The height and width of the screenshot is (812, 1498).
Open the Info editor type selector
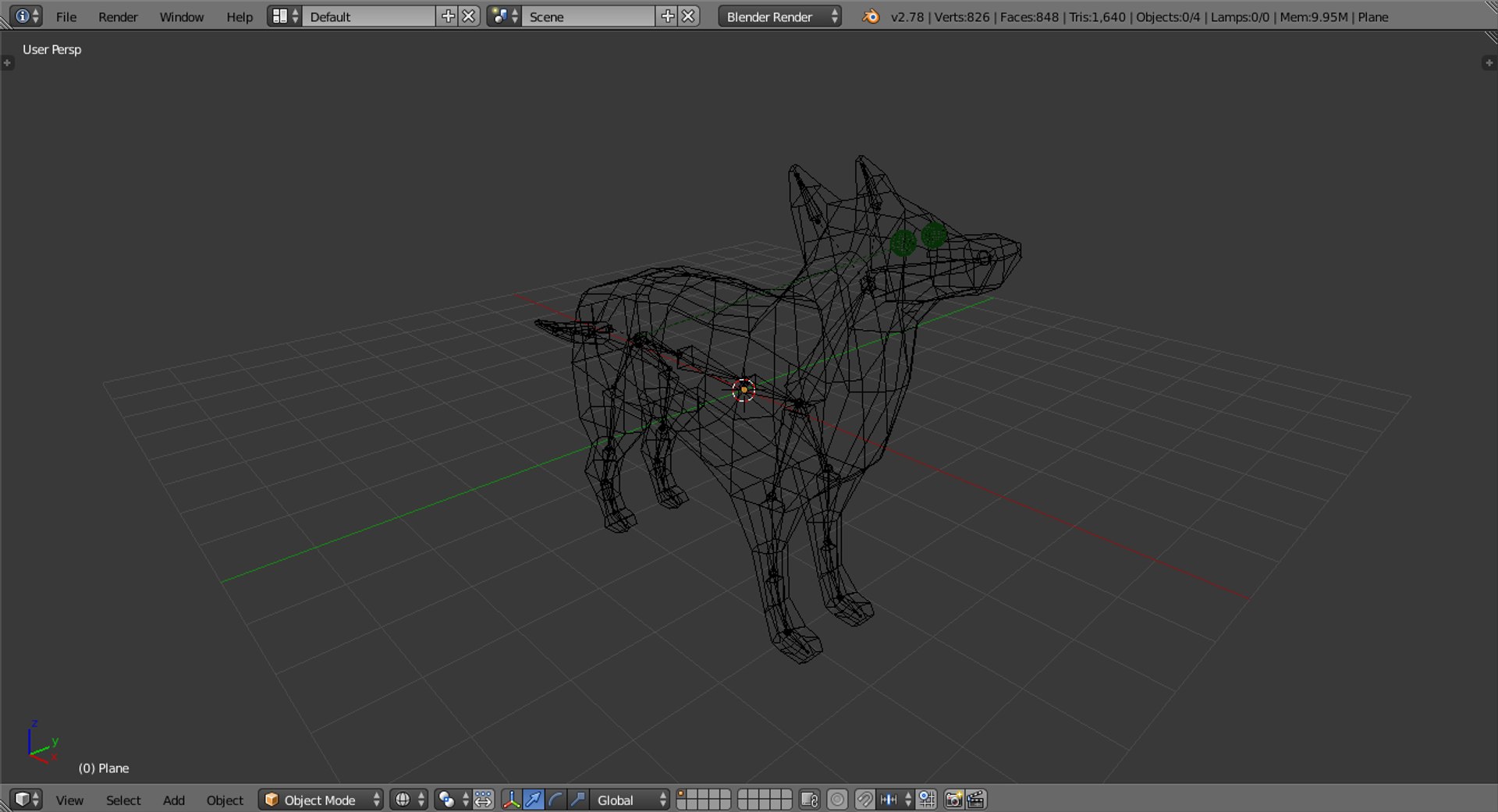26,16
